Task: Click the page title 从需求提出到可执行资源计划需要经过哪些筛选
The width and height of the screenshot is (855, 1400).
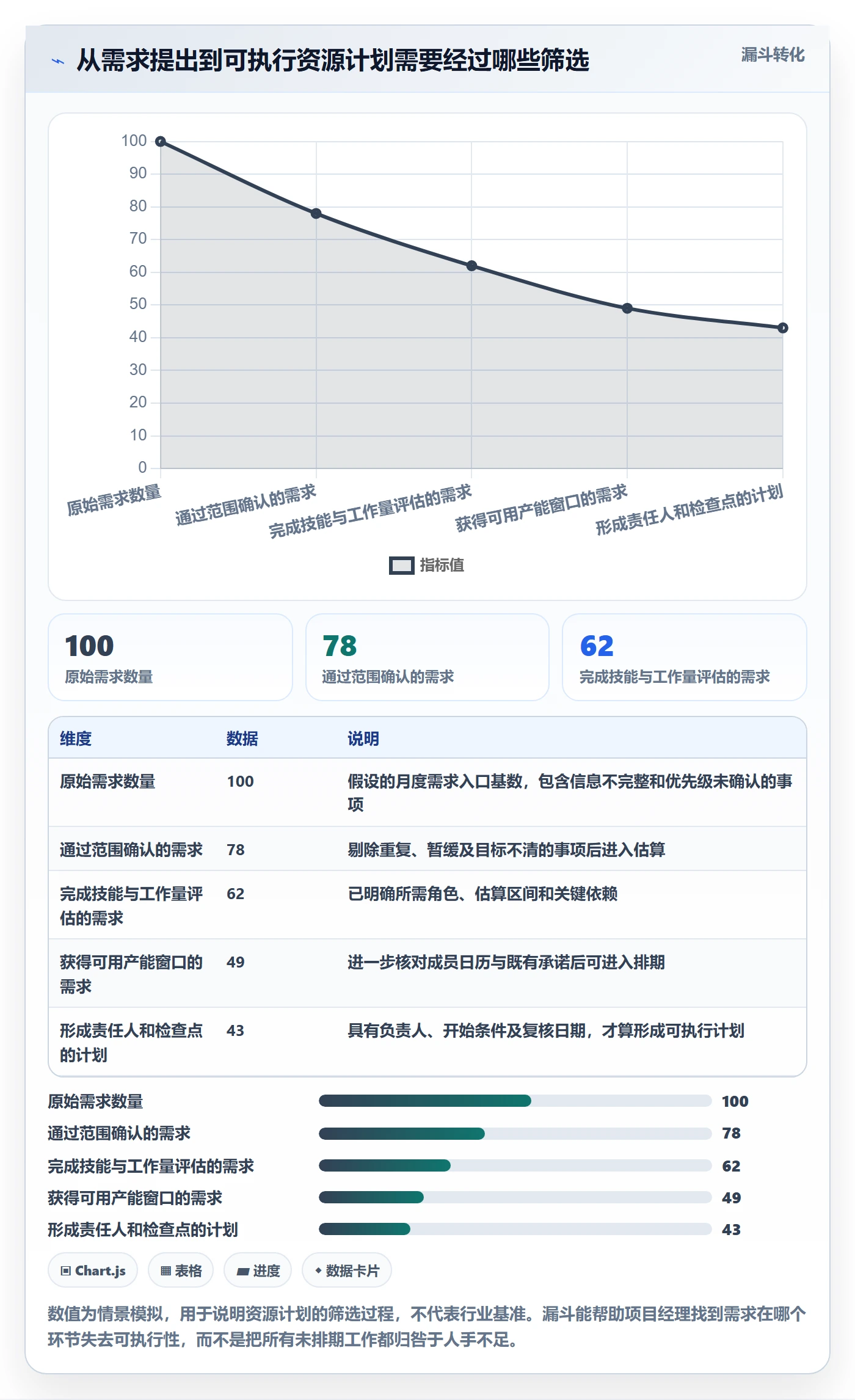Action: [x=333, y=60]
